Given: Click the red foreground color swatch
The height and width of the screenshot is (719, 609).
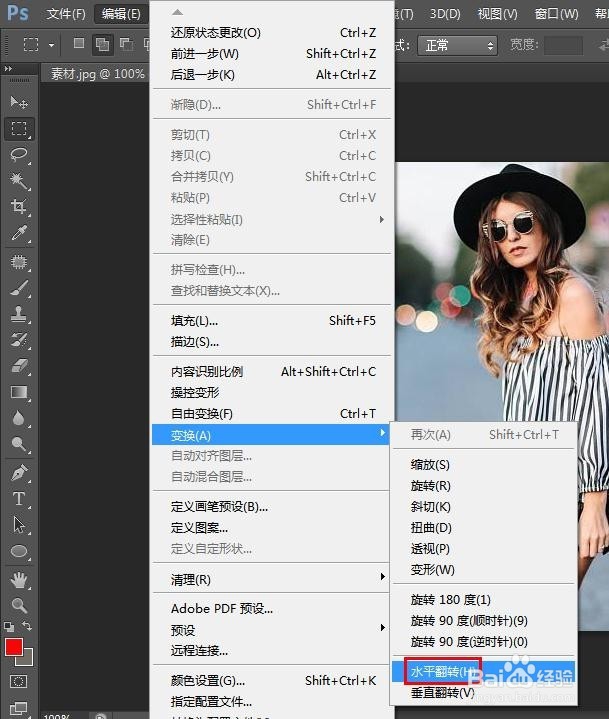Looking at the screenshot, I should pos(14,647).
